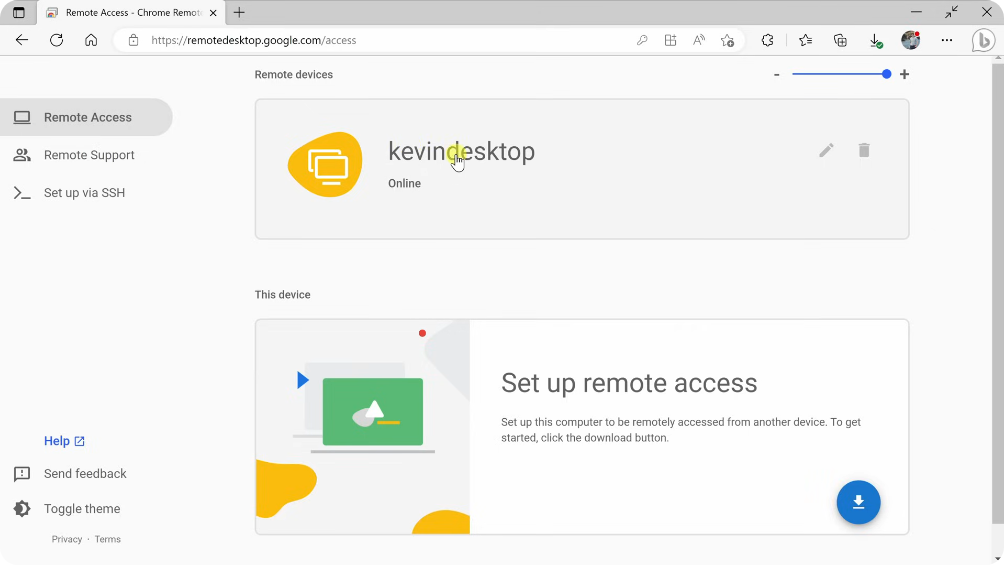
Task: Refresh the current page
Action: tap(56, 40)
